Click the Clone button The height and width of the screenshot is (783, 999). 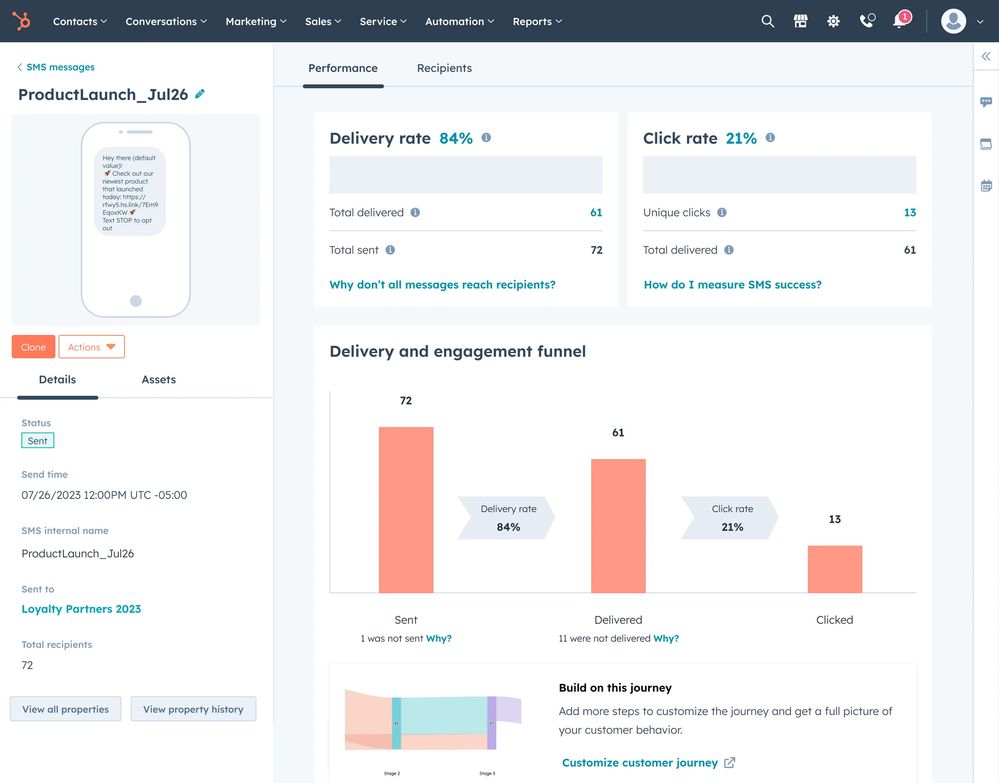click(33, 346)
